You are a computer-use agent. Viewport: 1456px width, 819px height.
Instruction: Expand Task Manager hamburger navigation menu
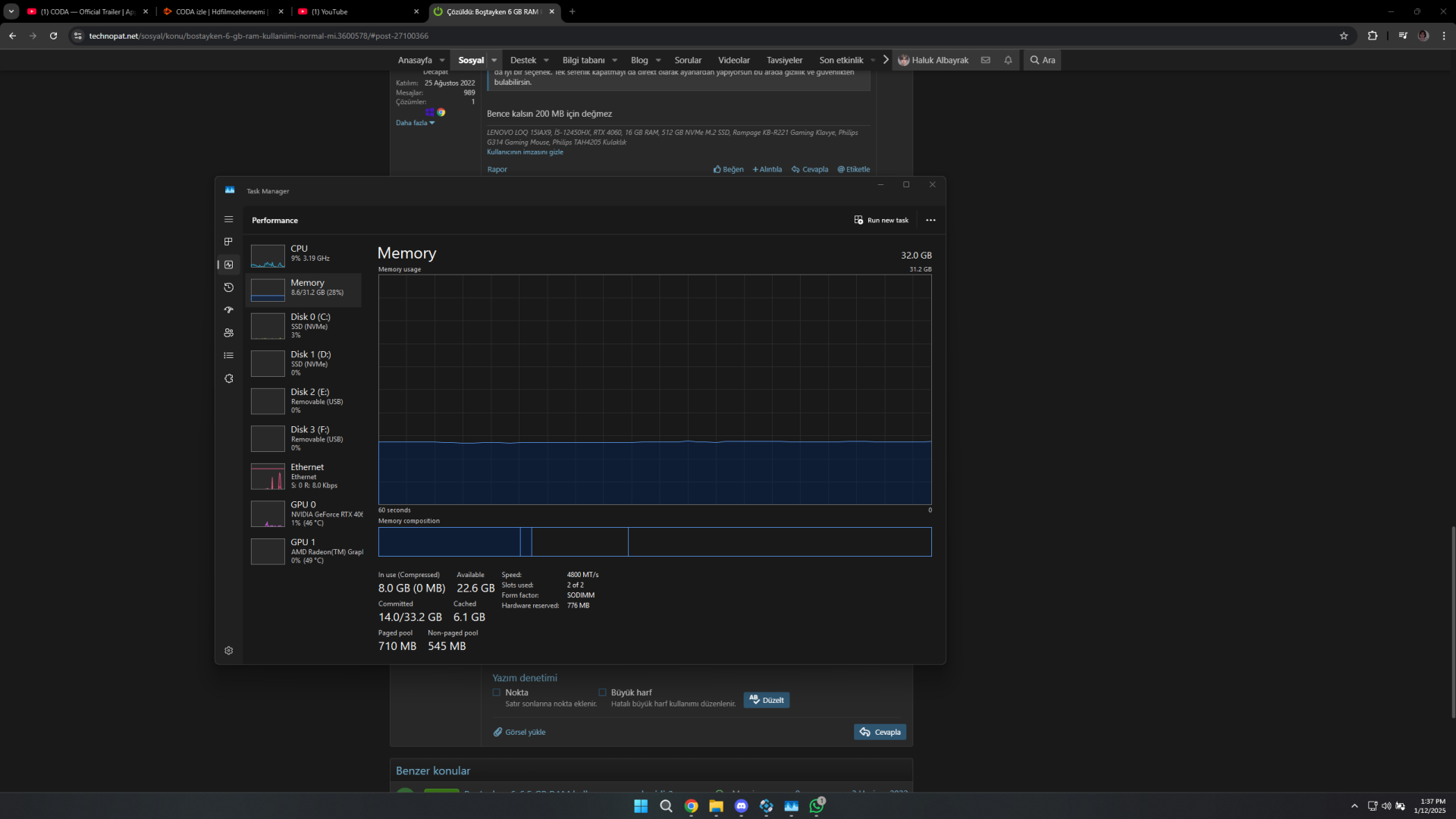coord(228,219)
